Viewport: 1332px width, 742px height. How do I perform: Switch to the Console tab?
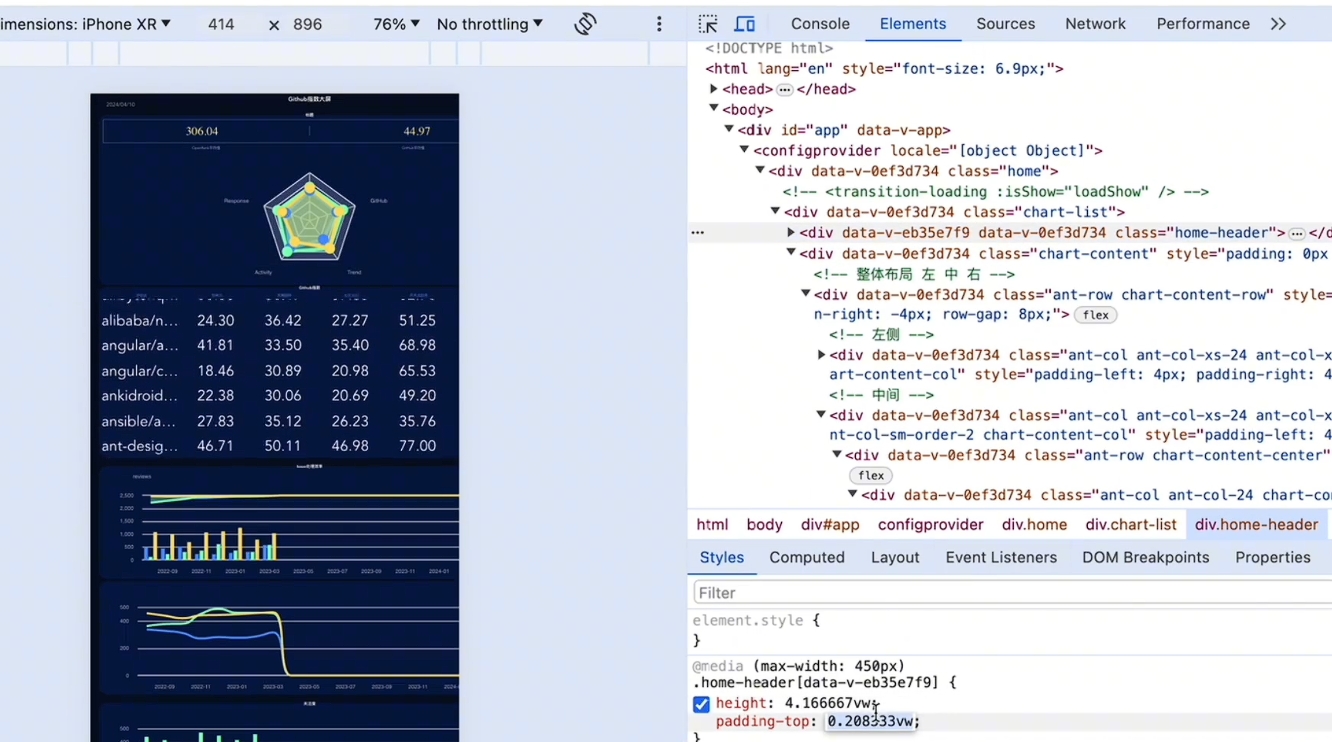point(820,24)
